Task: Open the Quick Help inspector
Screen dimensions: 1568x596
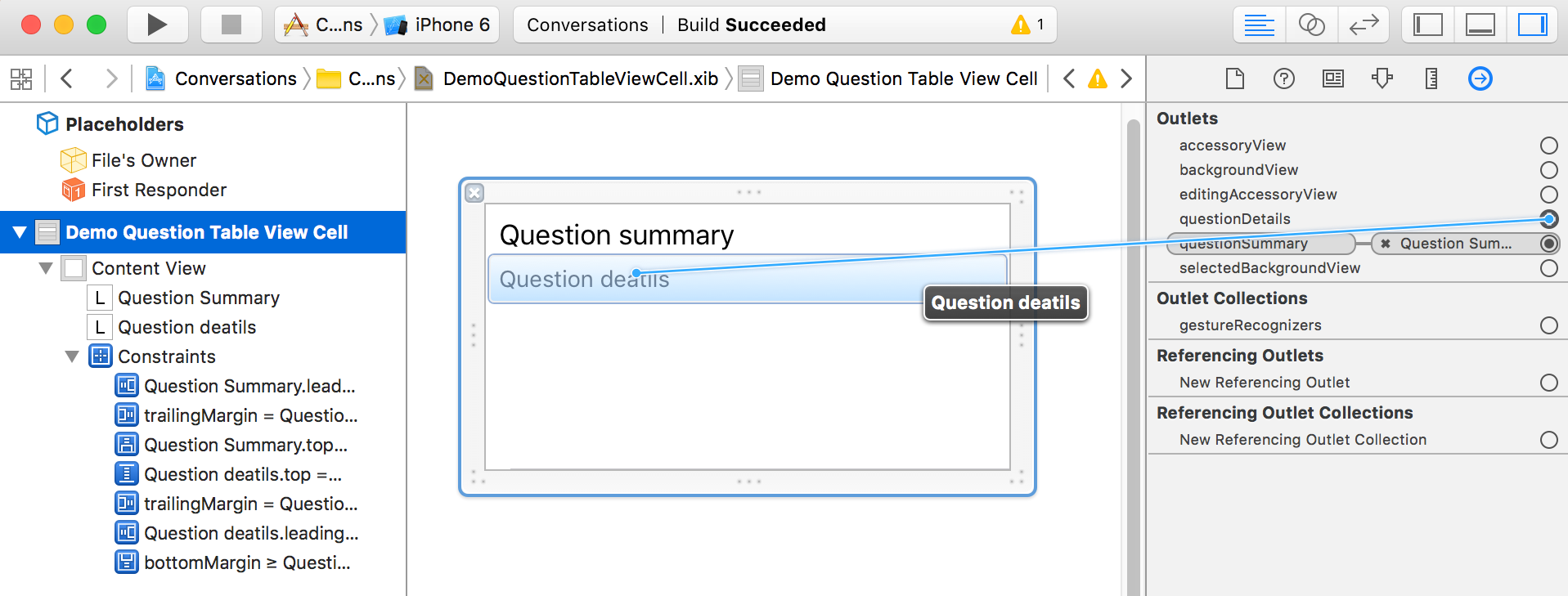Action: (1284, 78)
